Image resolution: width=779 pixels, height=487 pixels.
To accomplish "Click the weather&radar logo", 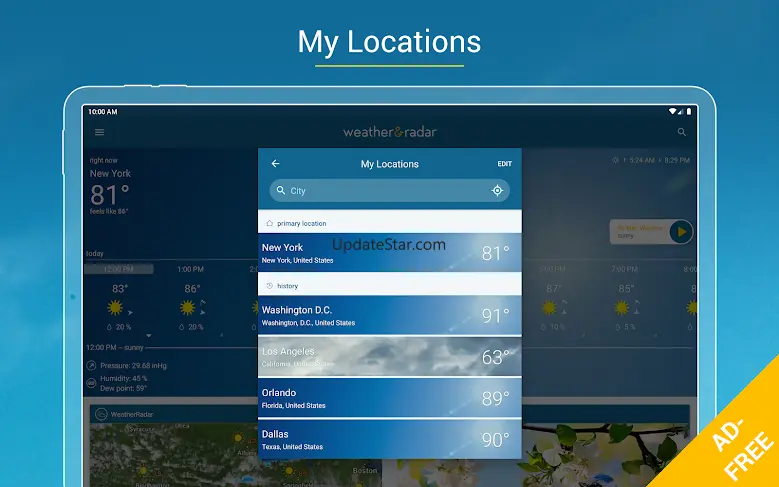I will (390, 132).
